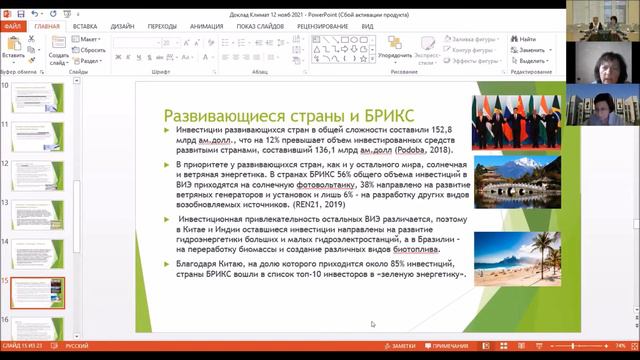Viewport: 640px width, 360px height.
Task: Toggle align text left
Action: pos(225,58)
